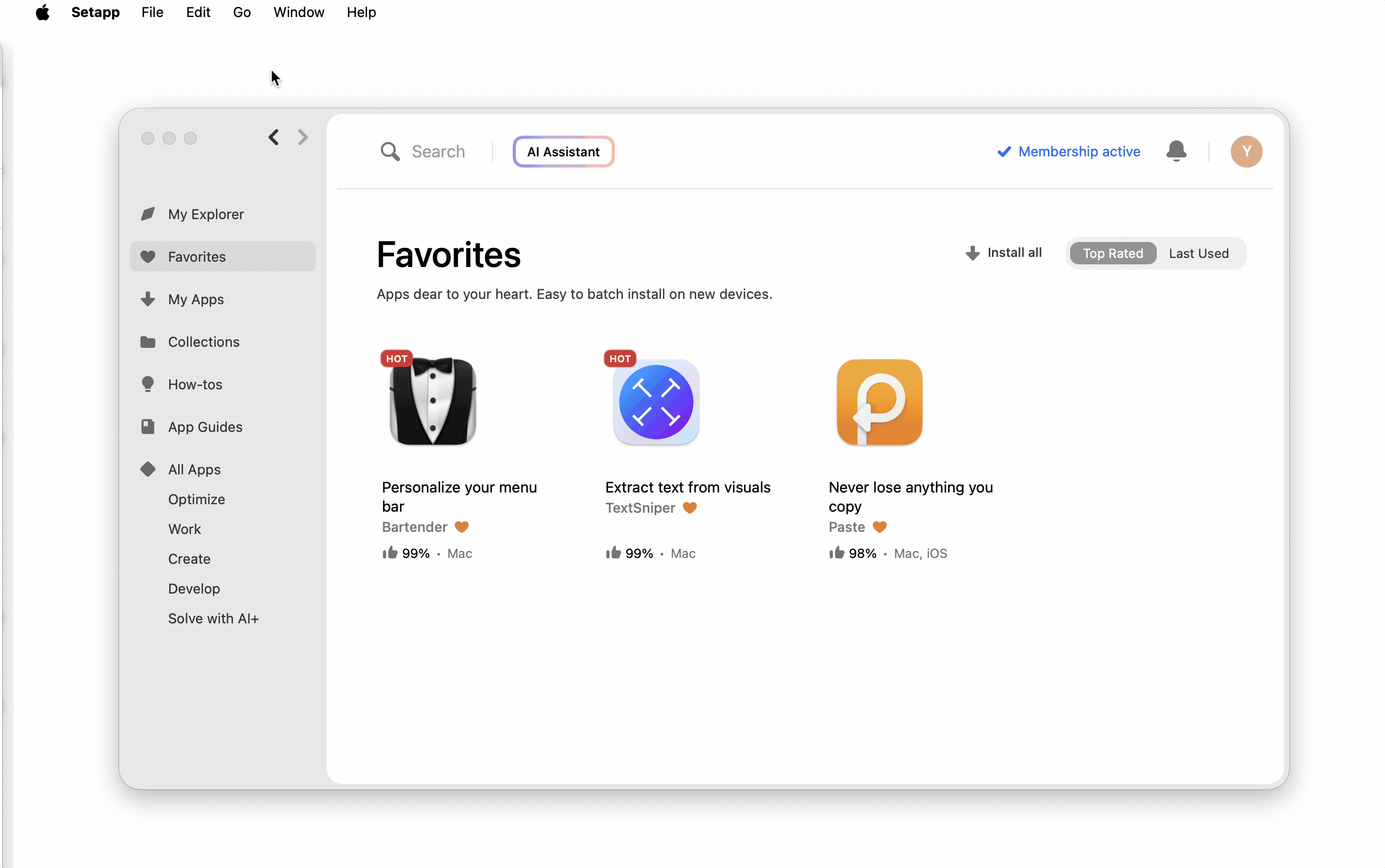Click the My Explorer leaf icon
The image size is (1385, 868).
pyautogui.click(x=147, y=214)
